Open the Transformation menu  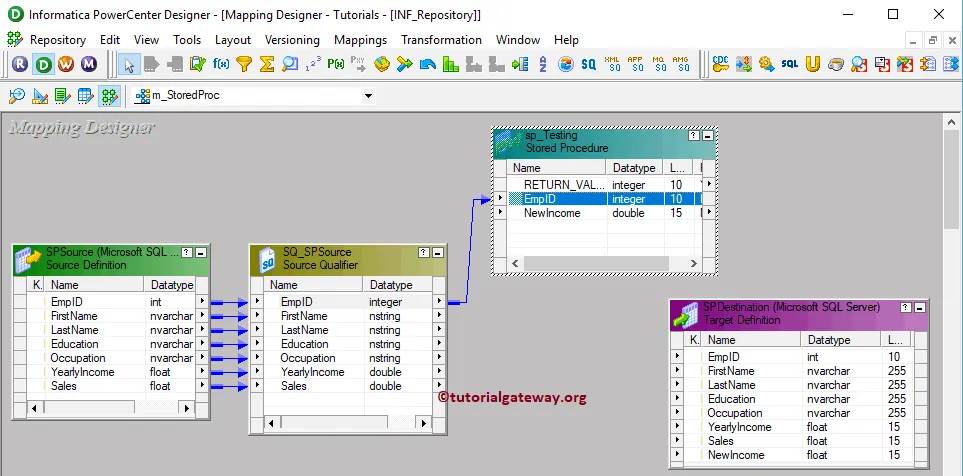(441, 40)
